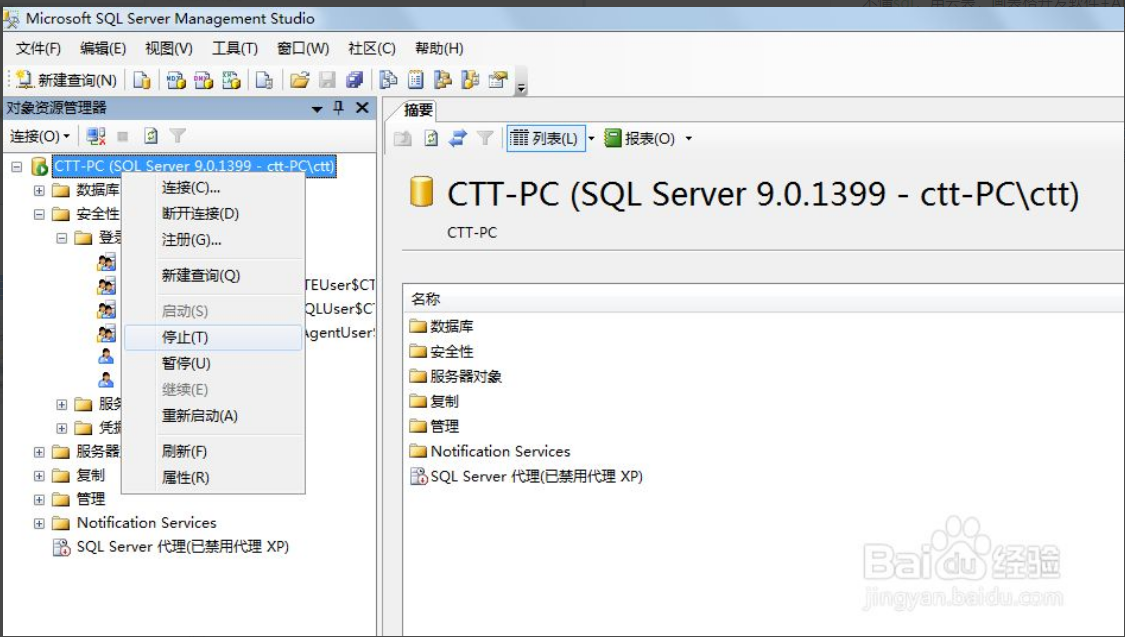Start an Analysis Services DMX query
This screenshot has width=1125, height=637.
tap(203, 80)
